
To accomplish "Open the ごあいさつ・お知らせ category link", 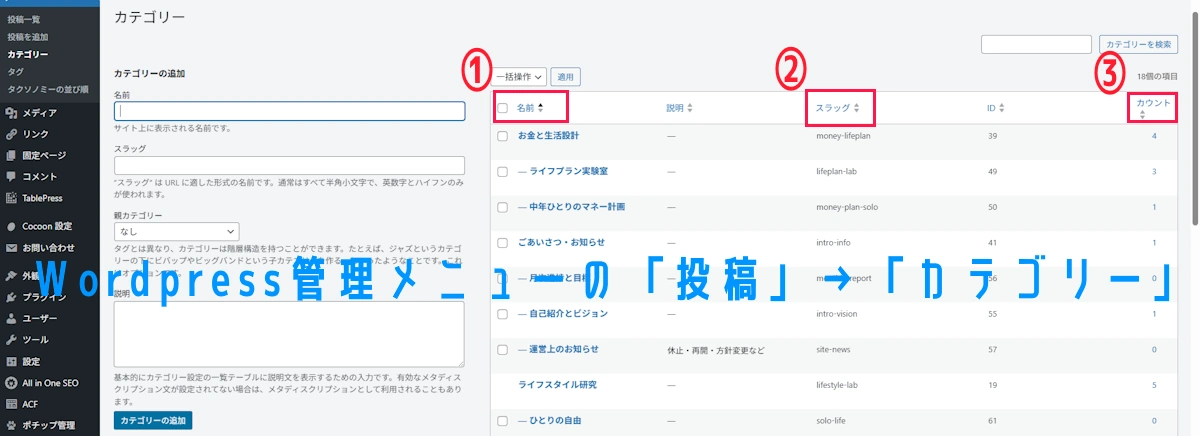I will 561,242.
